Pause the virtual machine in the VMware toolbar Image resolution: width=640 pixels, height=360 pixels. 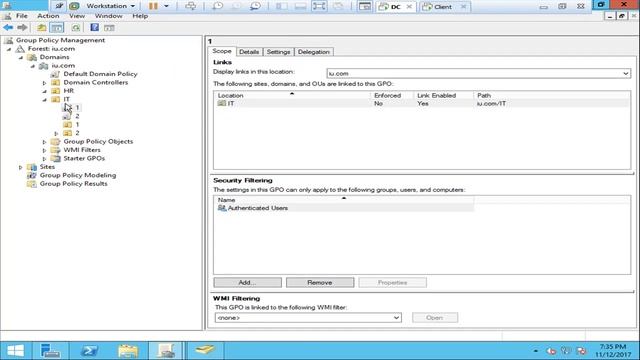click(x=153, y=6)
